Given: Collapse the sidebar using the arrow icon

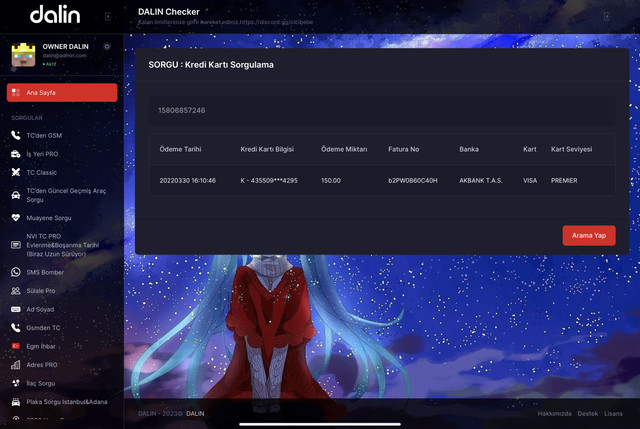Looking at the screenshot, I should (107, 17).
